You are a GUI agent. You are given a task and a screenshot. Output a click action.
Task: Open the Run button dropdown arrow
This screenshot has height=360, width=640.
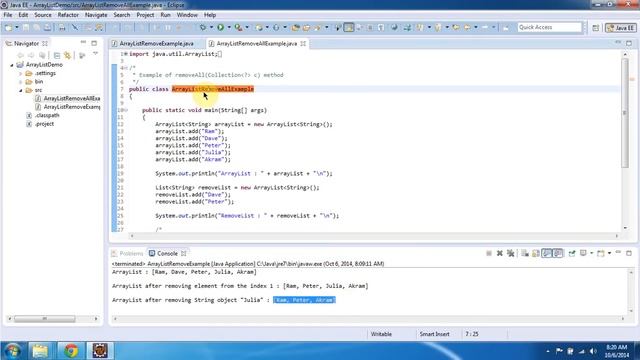tap(229, 27)
